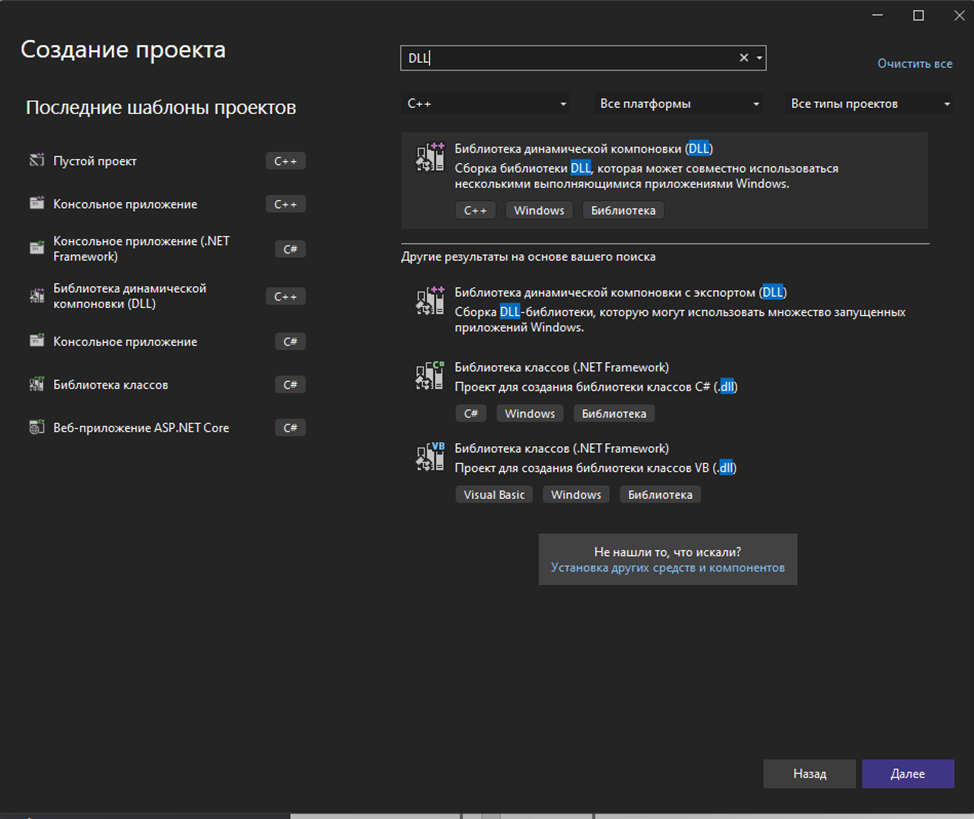974x819 pixels.
Task: Click the Библиотека классов C# icon in recent list
Action: click(37, 384)
